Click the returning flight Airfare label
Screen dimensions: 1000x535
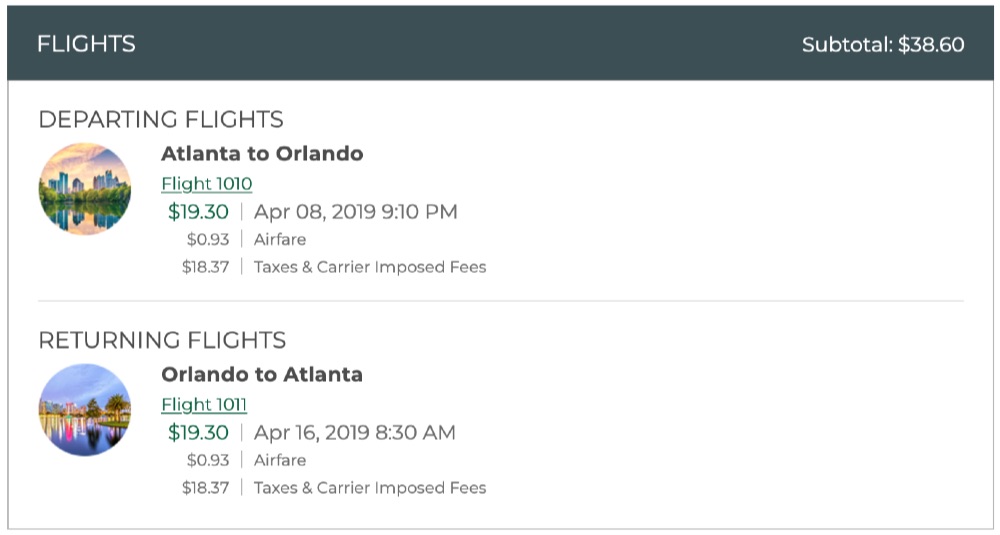[280, 461]
